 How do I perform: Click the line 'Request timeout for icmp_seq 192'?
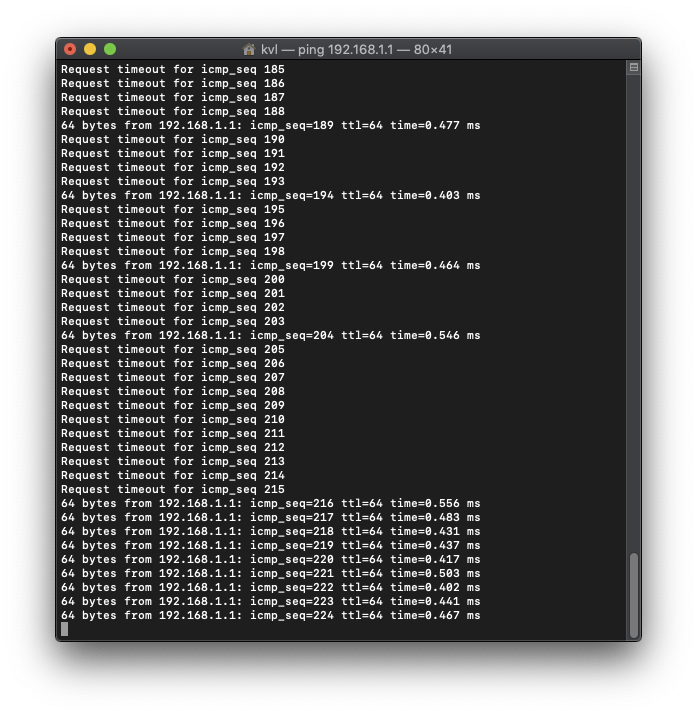point(173,167)
